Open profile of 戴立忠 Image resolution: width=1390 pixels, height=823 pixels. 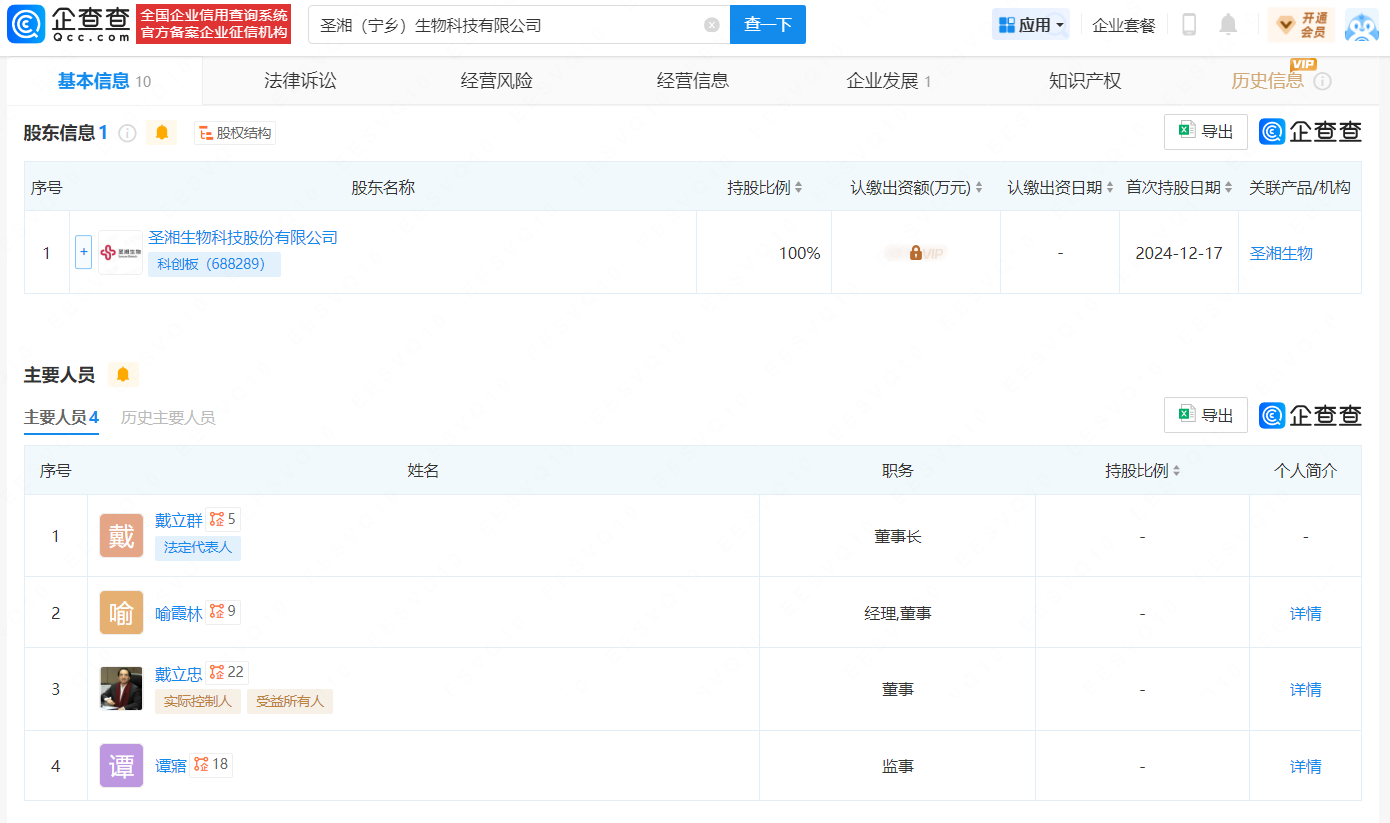pyautogui.click(x=179, y=673)
